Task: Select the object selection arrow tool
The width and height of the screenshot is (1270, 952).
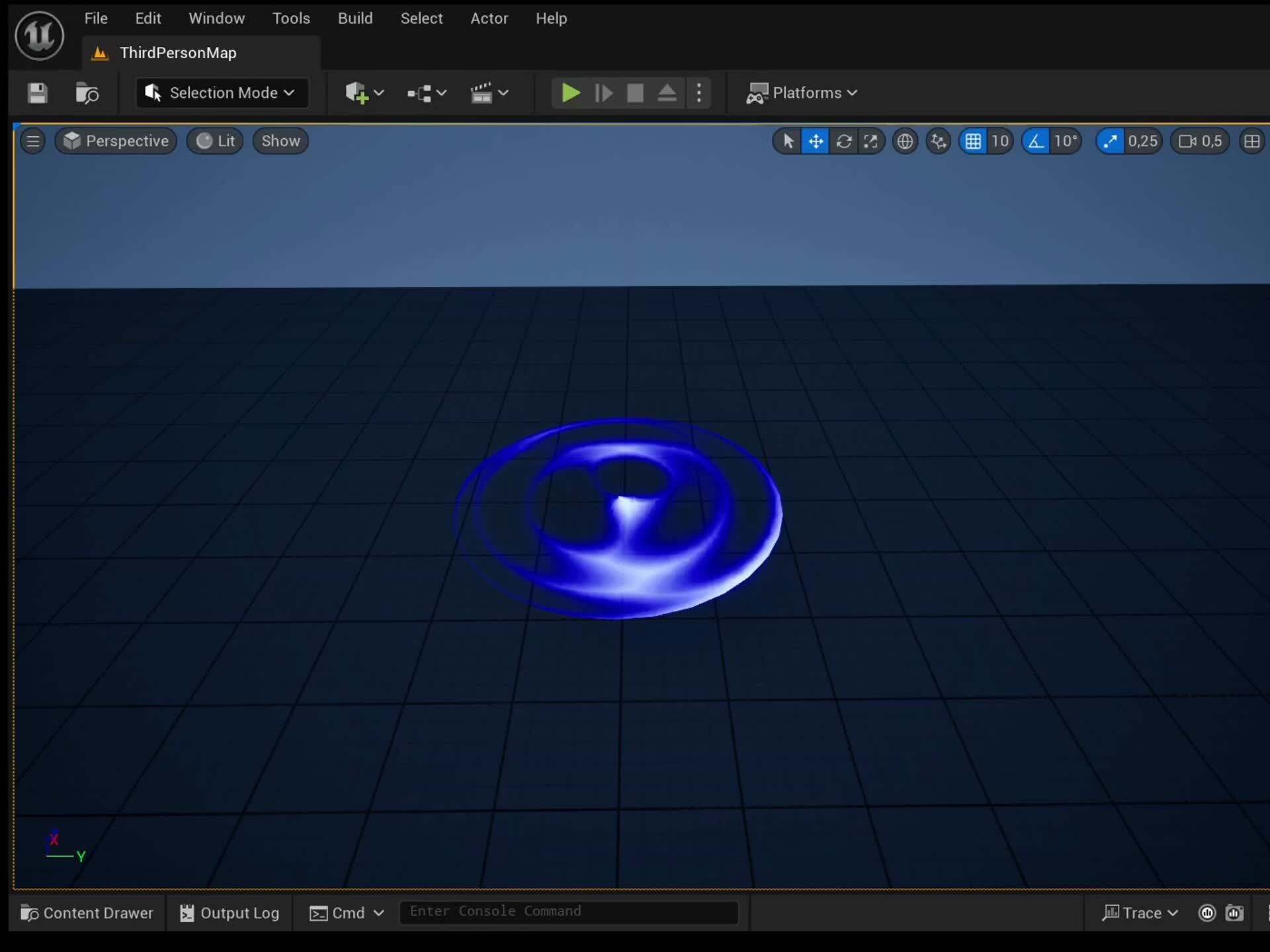Action: [x=787, y=141]
